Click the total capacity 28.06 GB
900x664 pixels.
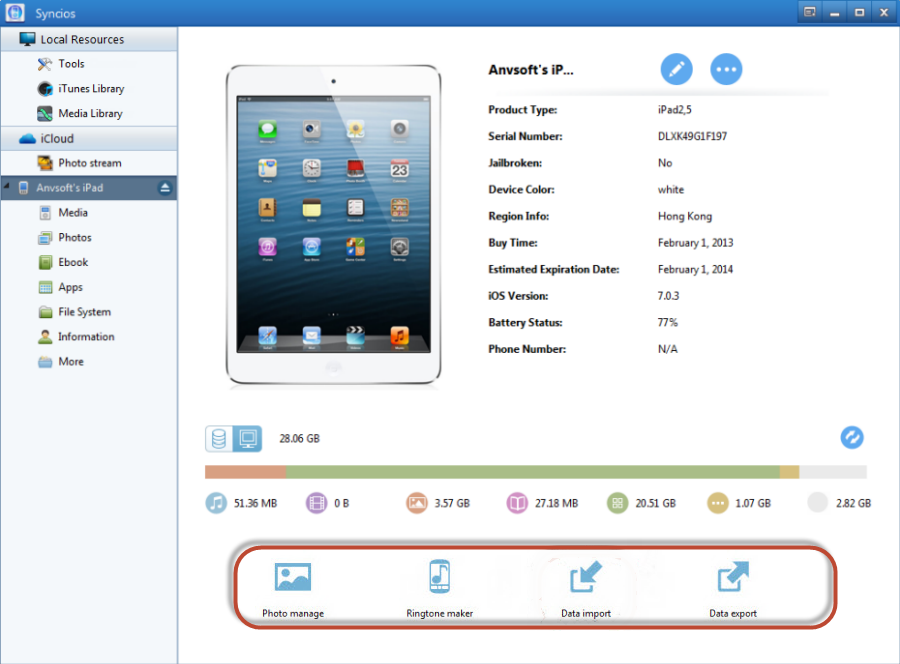click(300, 438)
